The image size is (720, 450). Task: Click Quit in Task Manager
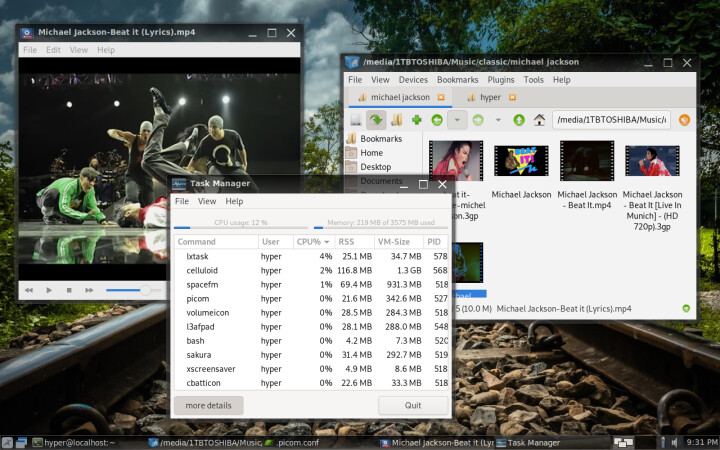click(412, 405)
